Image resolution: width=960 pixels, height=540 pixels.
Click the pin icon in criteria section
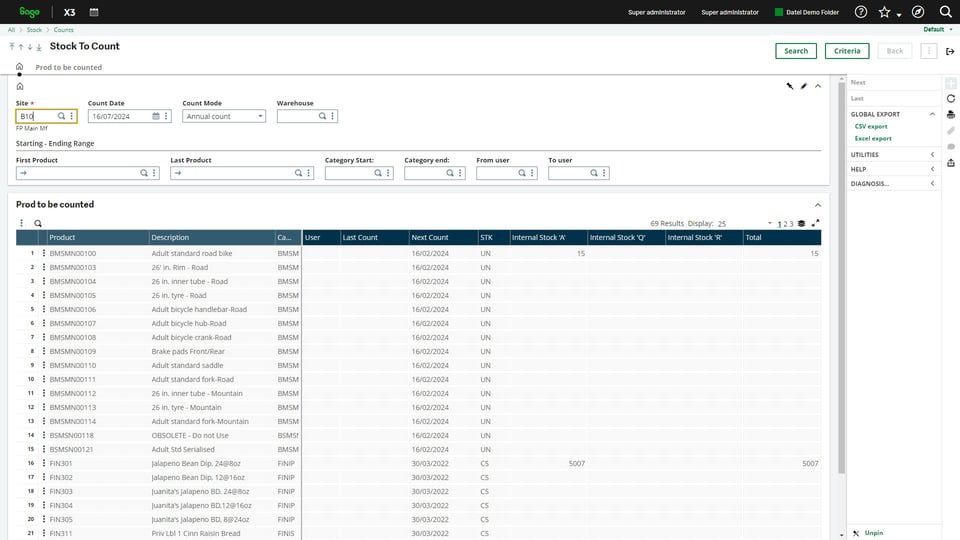790,86
